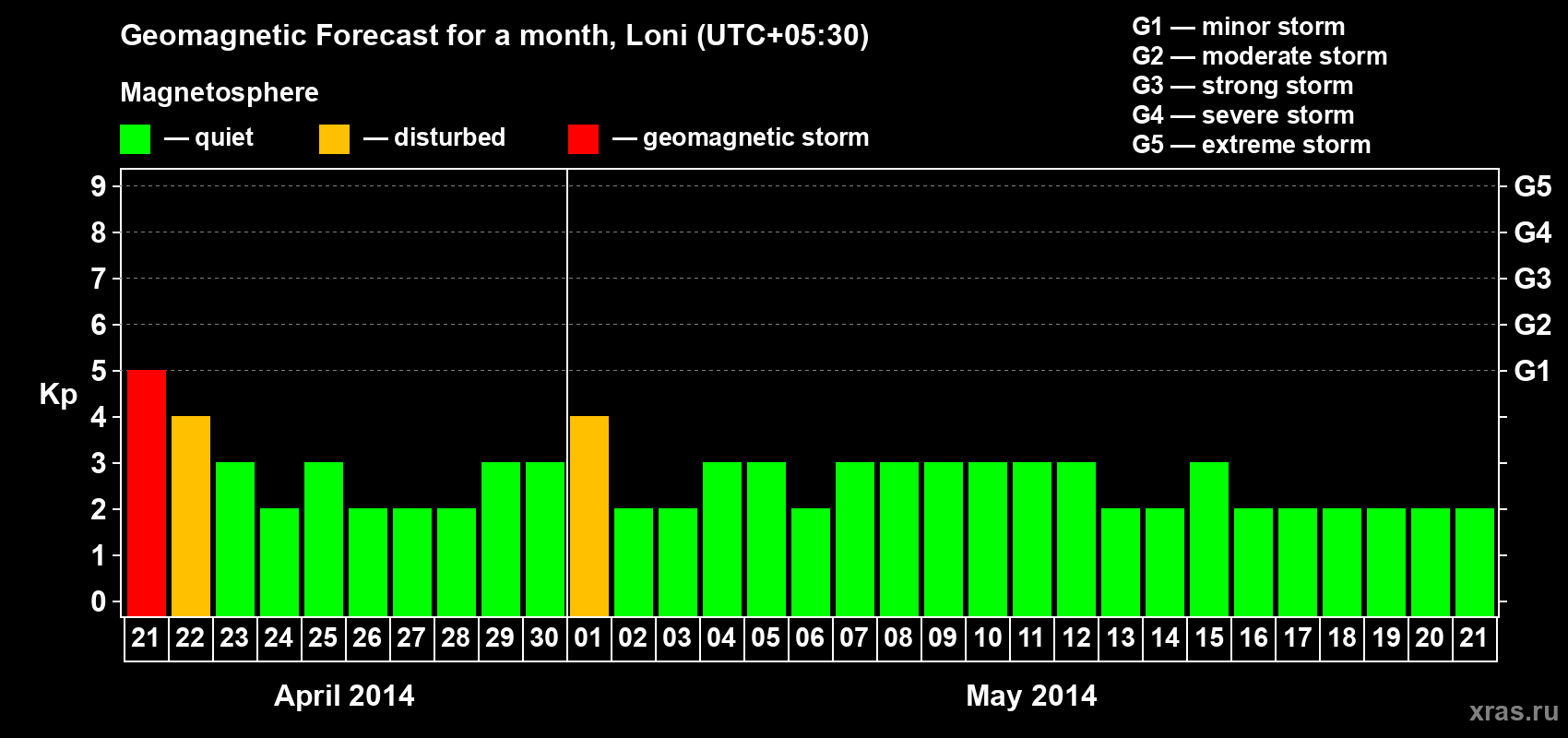Click date label 09 on the axis
Image resolution: width=1568 pixels, height=738 pixels.
(x=943, y=637)
